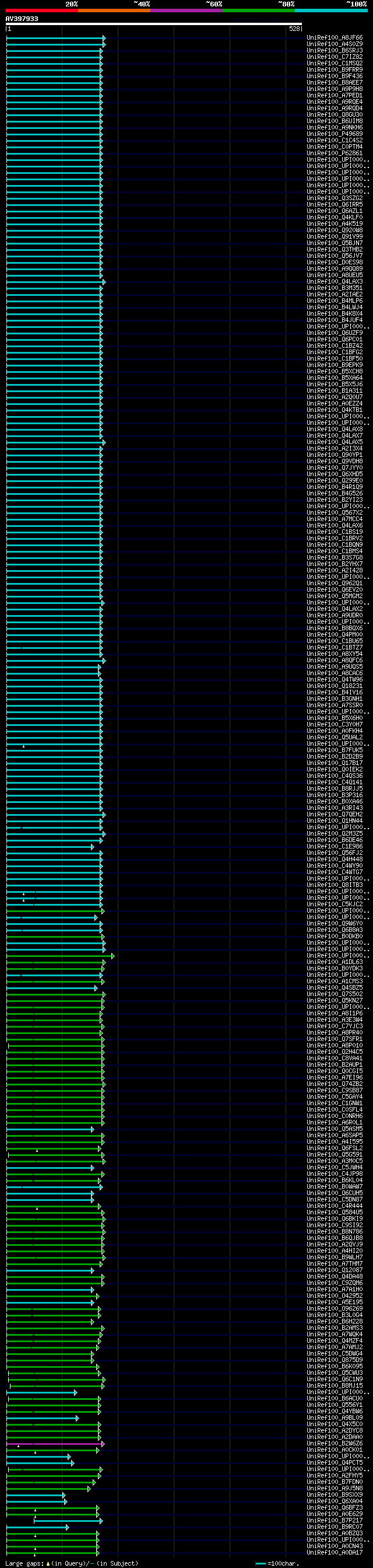Open hit UniRef100_B6SRJ3
The height and width of the screenshot is (1568, 373).
coord(335,51)
